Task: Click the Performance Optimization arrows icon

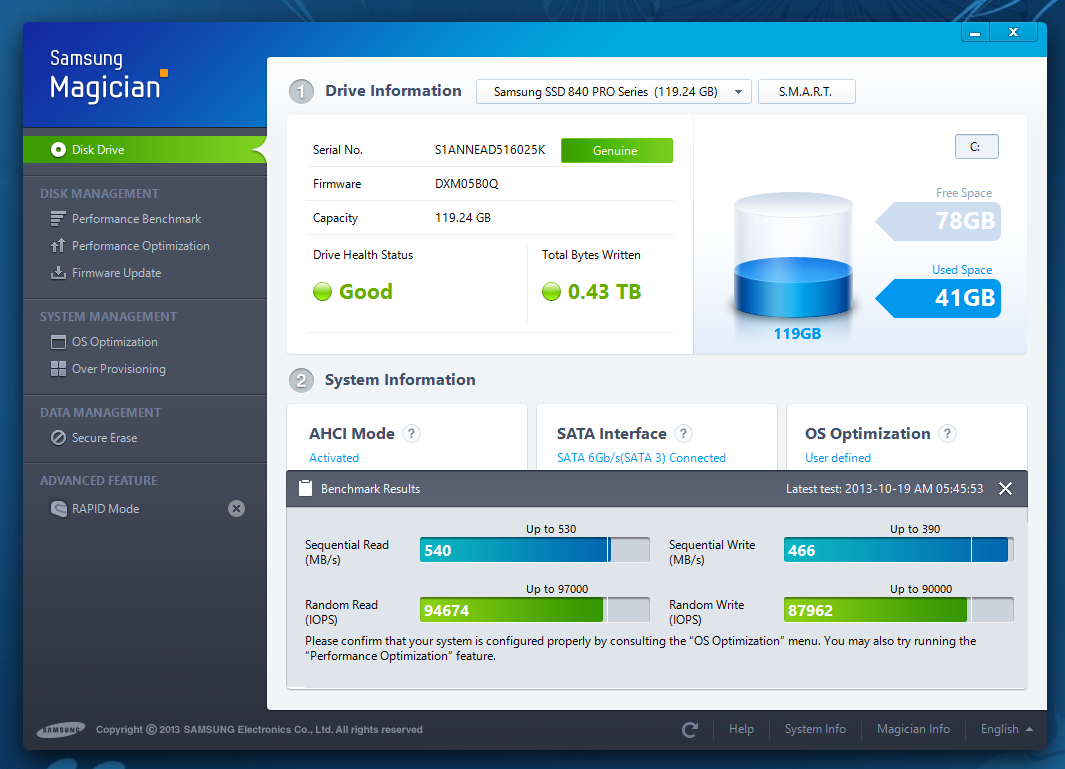Action: click(x=58, y=246)
